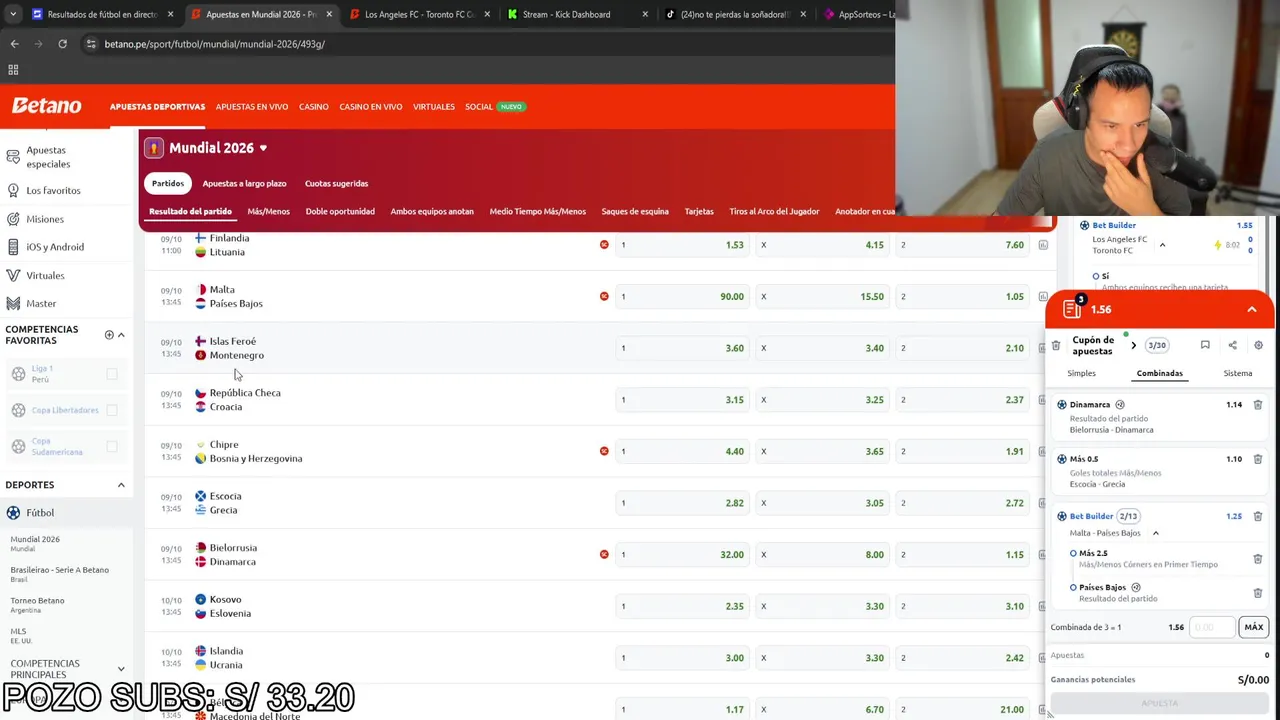Click the 3/30 coupon counter badge
Viewport: 1280px width, 720px height.
click(1157, 345)
